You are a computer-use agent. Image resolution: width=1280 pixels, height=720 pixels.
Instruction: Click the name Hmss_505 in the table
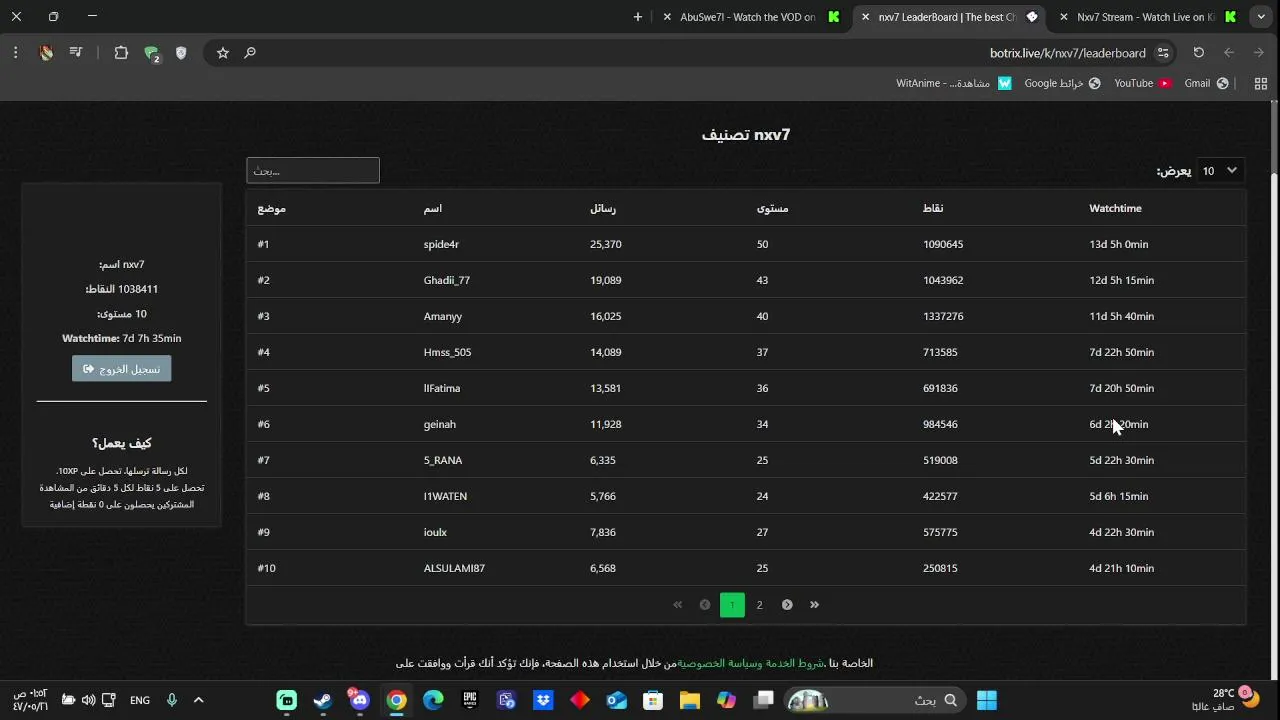447,352
